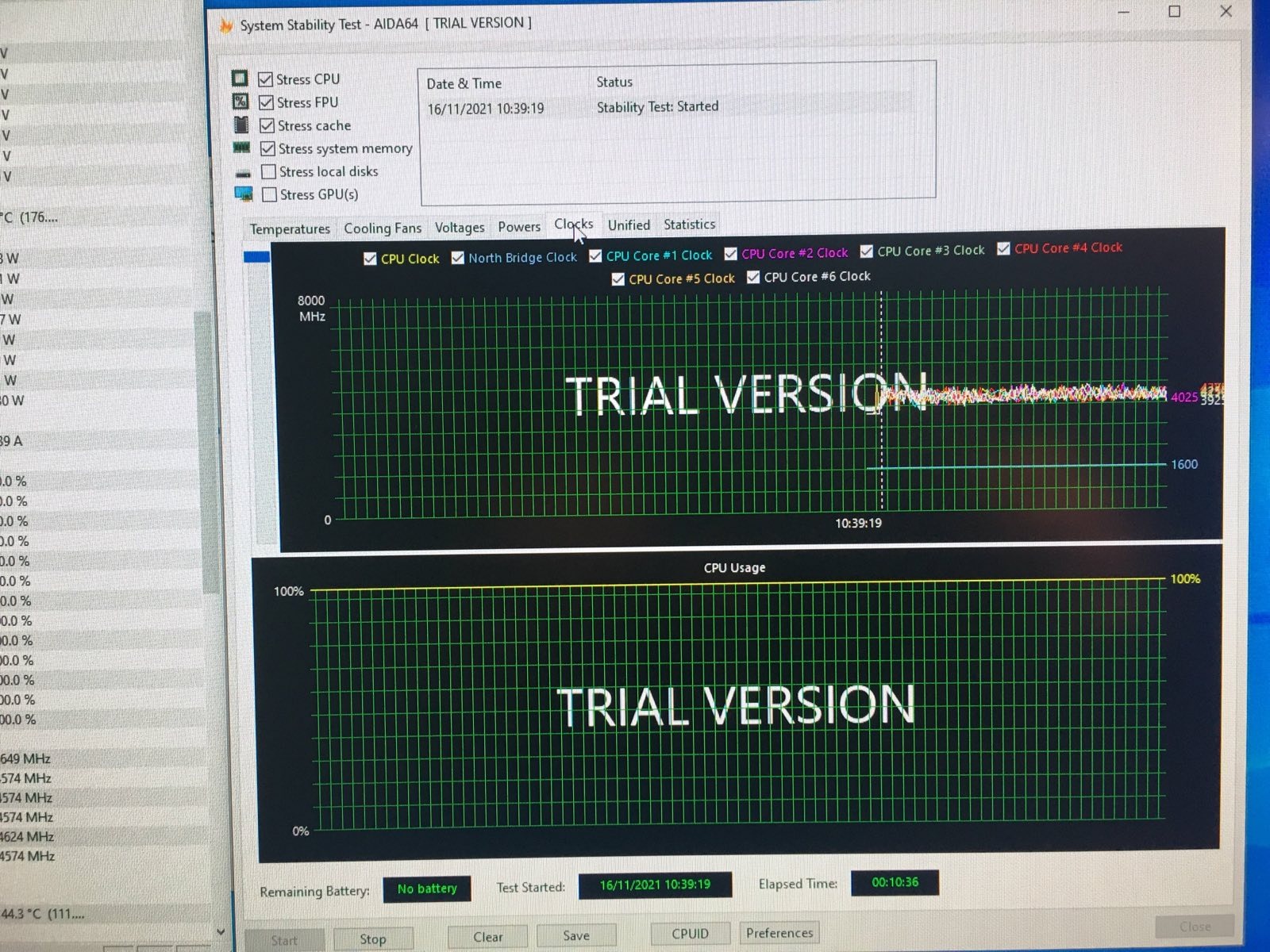Click the scrollbar in the left sensor panel
Viewport: 1270px width, 952px height.
205,452
